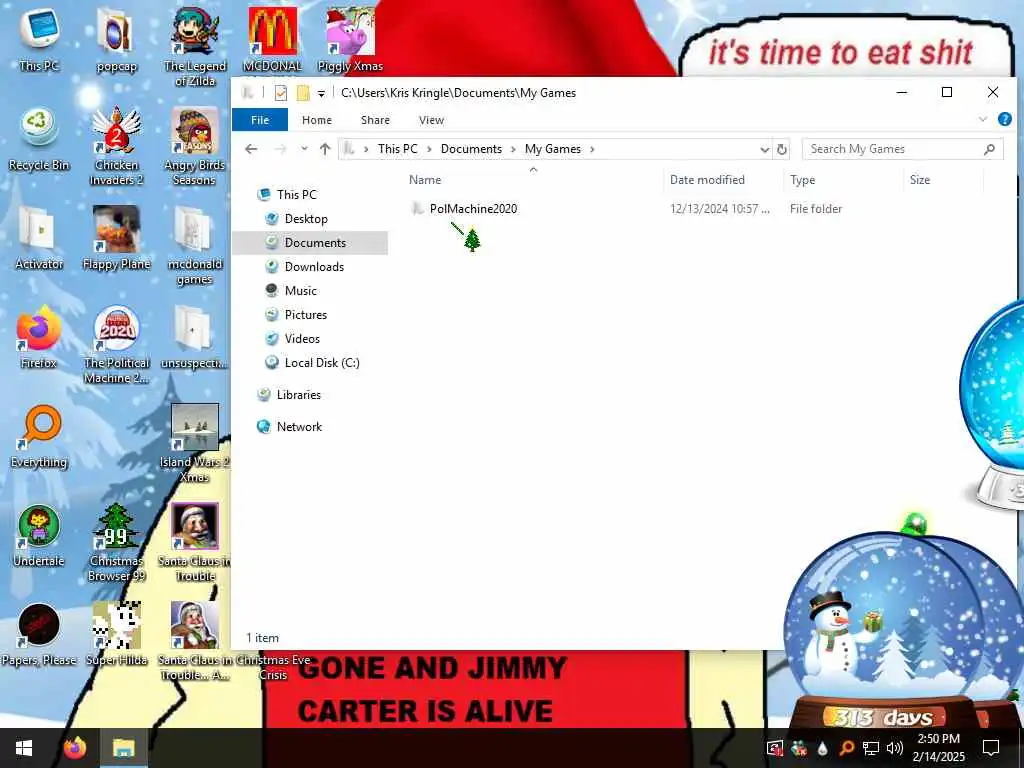Launch Santa Claus in Trouble Again shortcut
1024x768 pixels.
[x=195, y=641]
